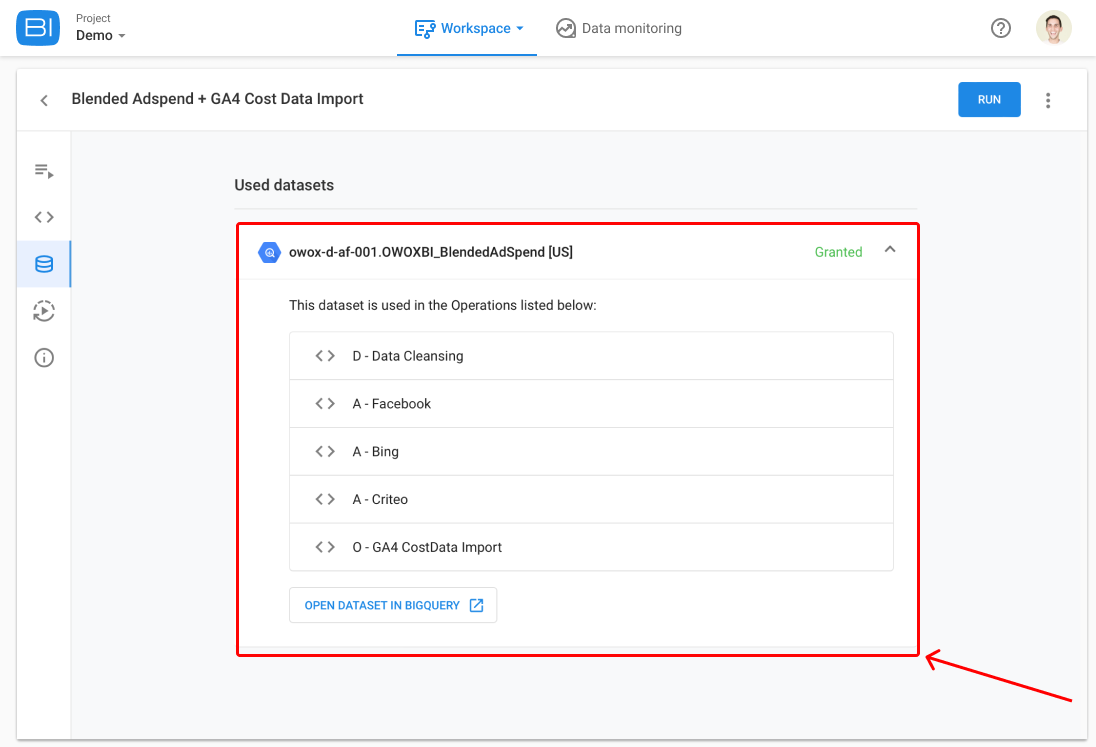Click the Used datasets heading
1096x747 pixels.
pos(284,185)
